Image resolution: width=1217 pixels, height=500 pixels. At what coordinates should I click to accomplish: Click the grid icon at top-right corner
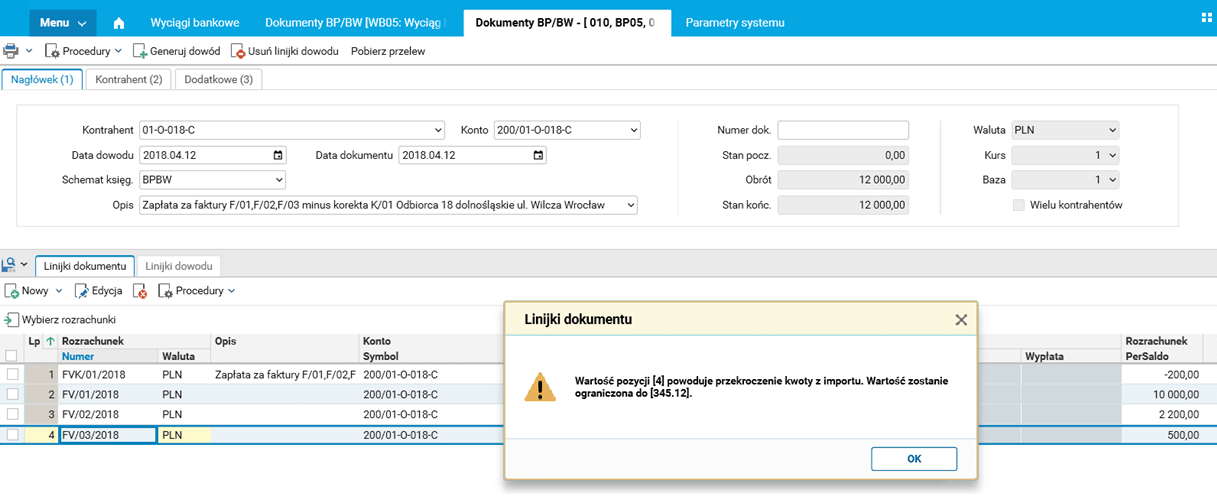pyautogui.click(x=1206, y=17)
